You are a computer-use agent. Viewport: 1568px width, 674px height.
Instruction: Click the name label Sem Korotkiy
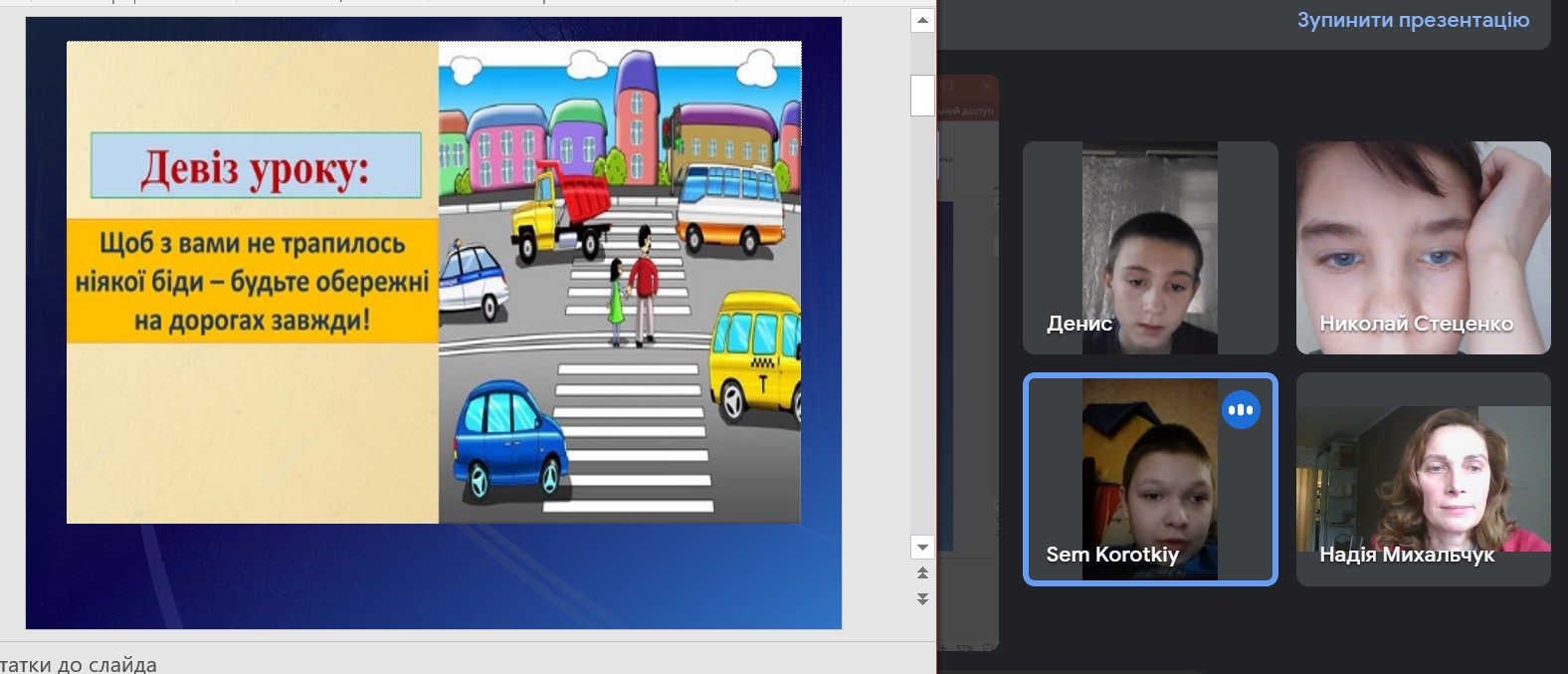point(1112,555)
